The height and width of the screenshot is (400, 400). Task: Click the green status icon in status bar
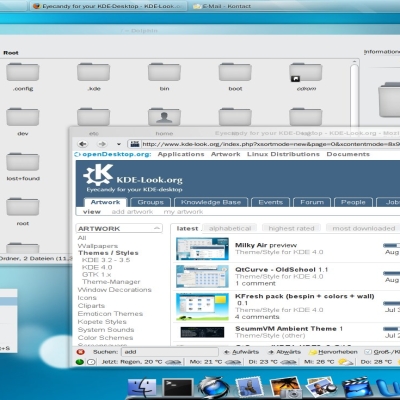pyautogui.click(x=80, y=362)
